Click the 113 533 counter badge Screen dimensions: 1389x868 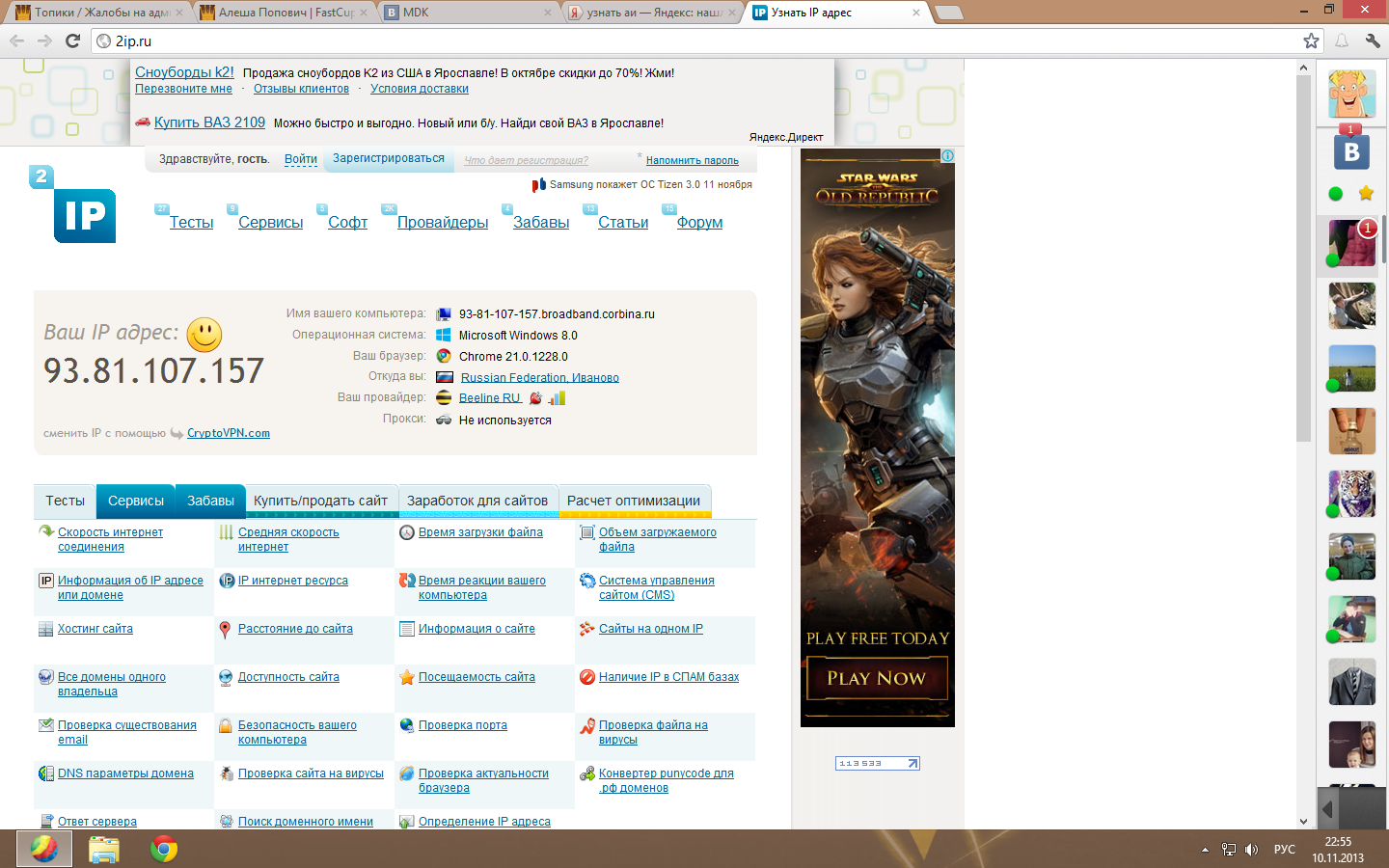click(x=878, y=763)
